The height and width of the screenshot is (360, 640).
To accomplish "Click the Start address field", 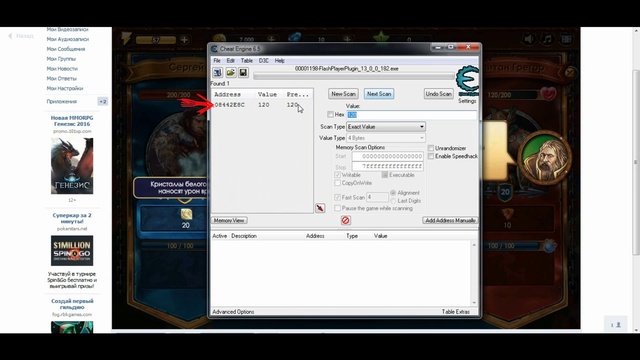I will pos(387,156).
